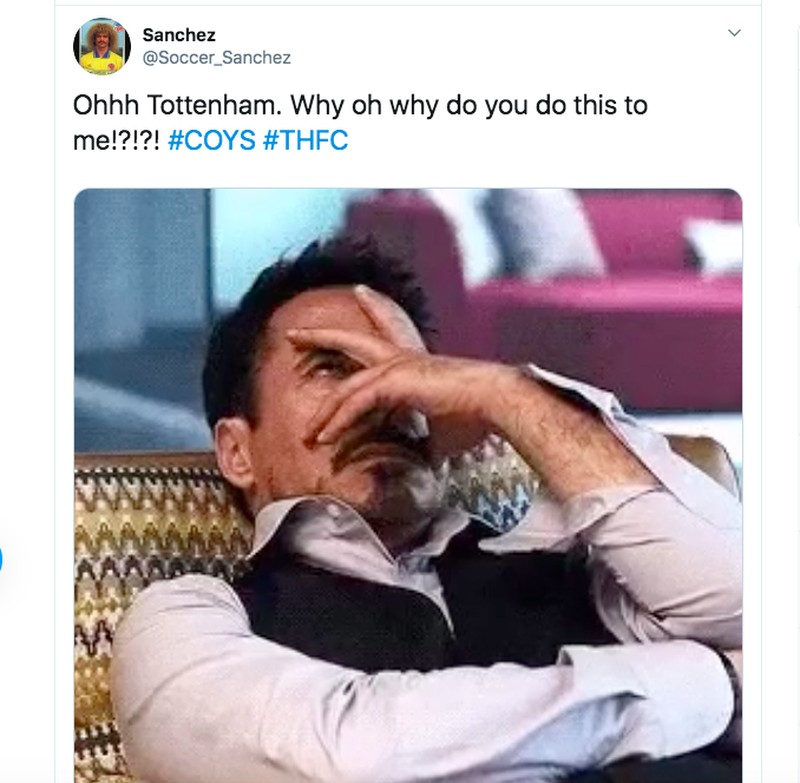This screenshot has height=783, width=800.
Task: Expand the tweet options chevron
Action: click(734, 34)
